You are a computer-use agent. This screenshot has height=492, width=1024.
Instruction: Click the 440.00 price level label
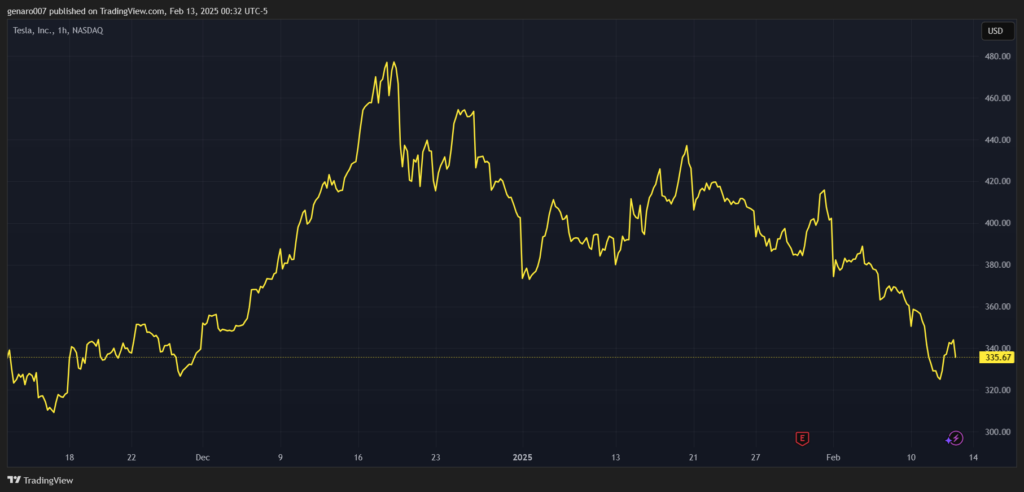[x=996, y=140]
